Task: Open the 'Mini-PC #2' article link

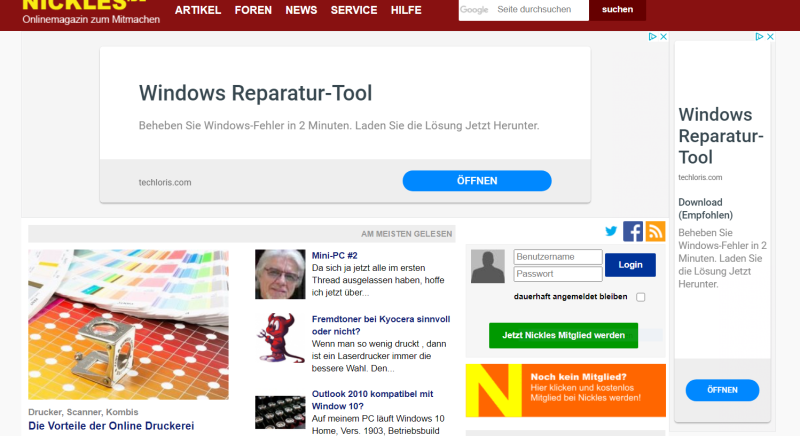Action: [x=334, y=255]
